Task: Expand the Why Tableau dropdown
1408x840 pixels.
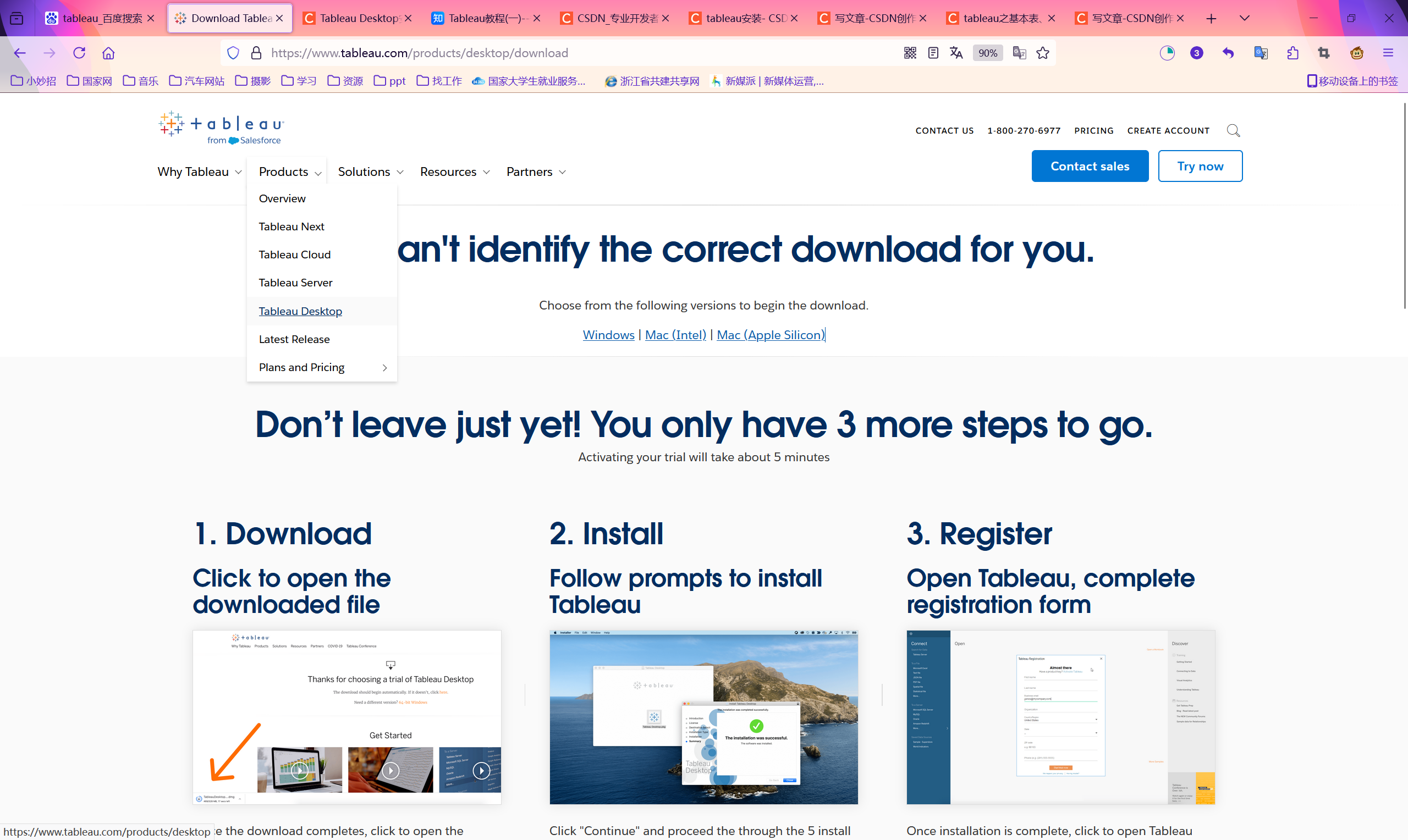Action: coord(199,172)
